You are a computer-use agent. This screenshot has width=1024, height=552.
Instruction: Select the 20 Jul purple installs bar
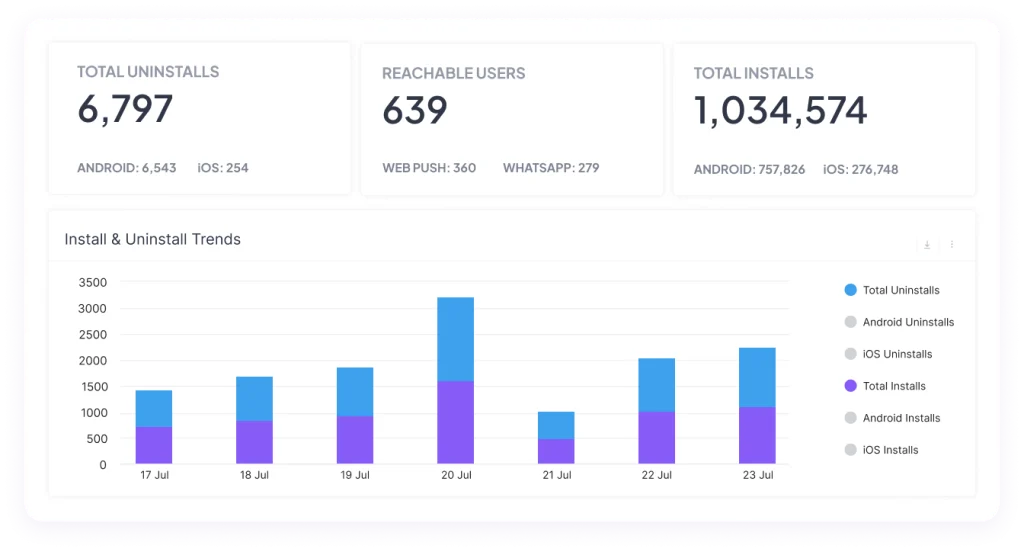click(456, 422)
